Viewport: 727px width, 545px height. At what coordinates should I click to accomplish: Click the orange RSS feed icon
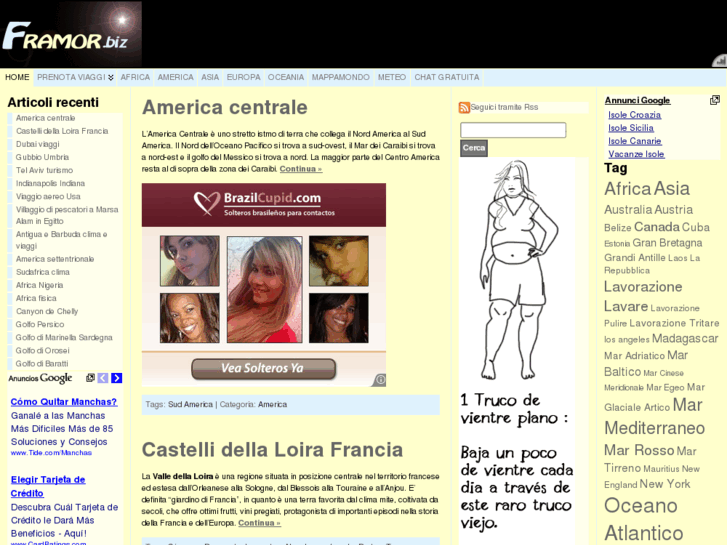pyautogui.click(x=464, y=107)
